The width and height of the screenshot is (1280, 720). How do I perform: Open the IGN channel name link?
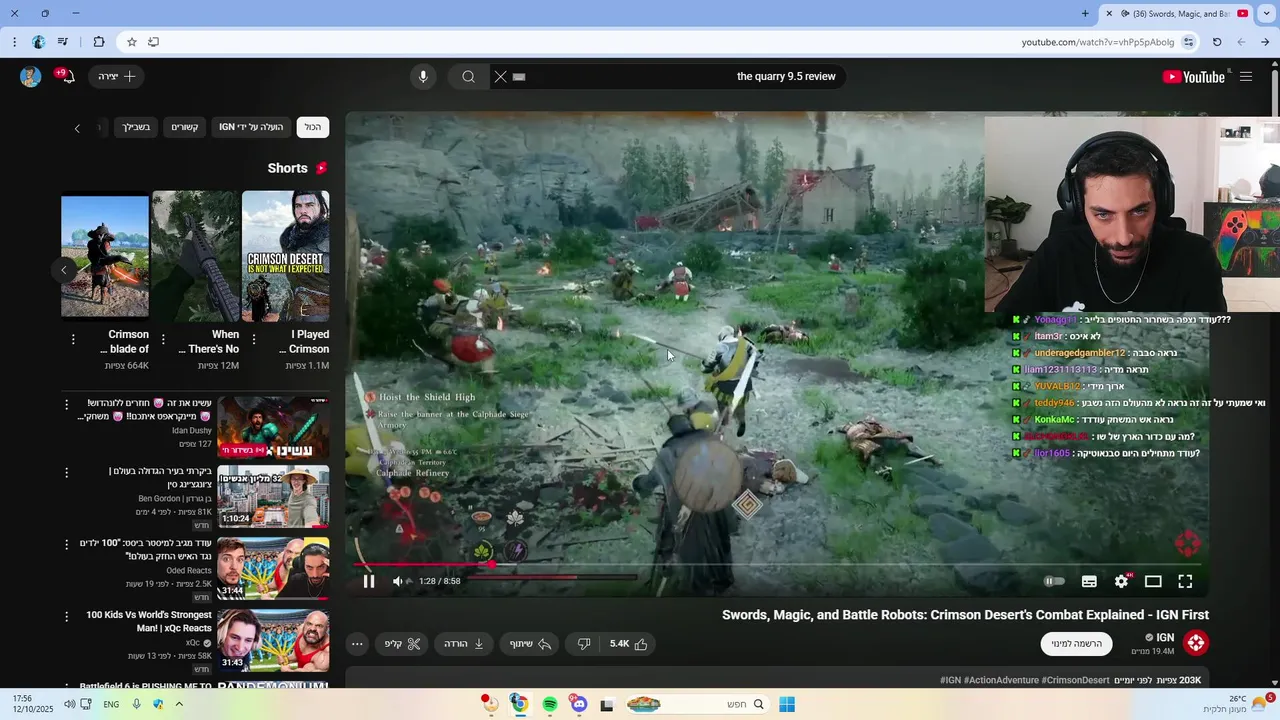pos(1165,637)
